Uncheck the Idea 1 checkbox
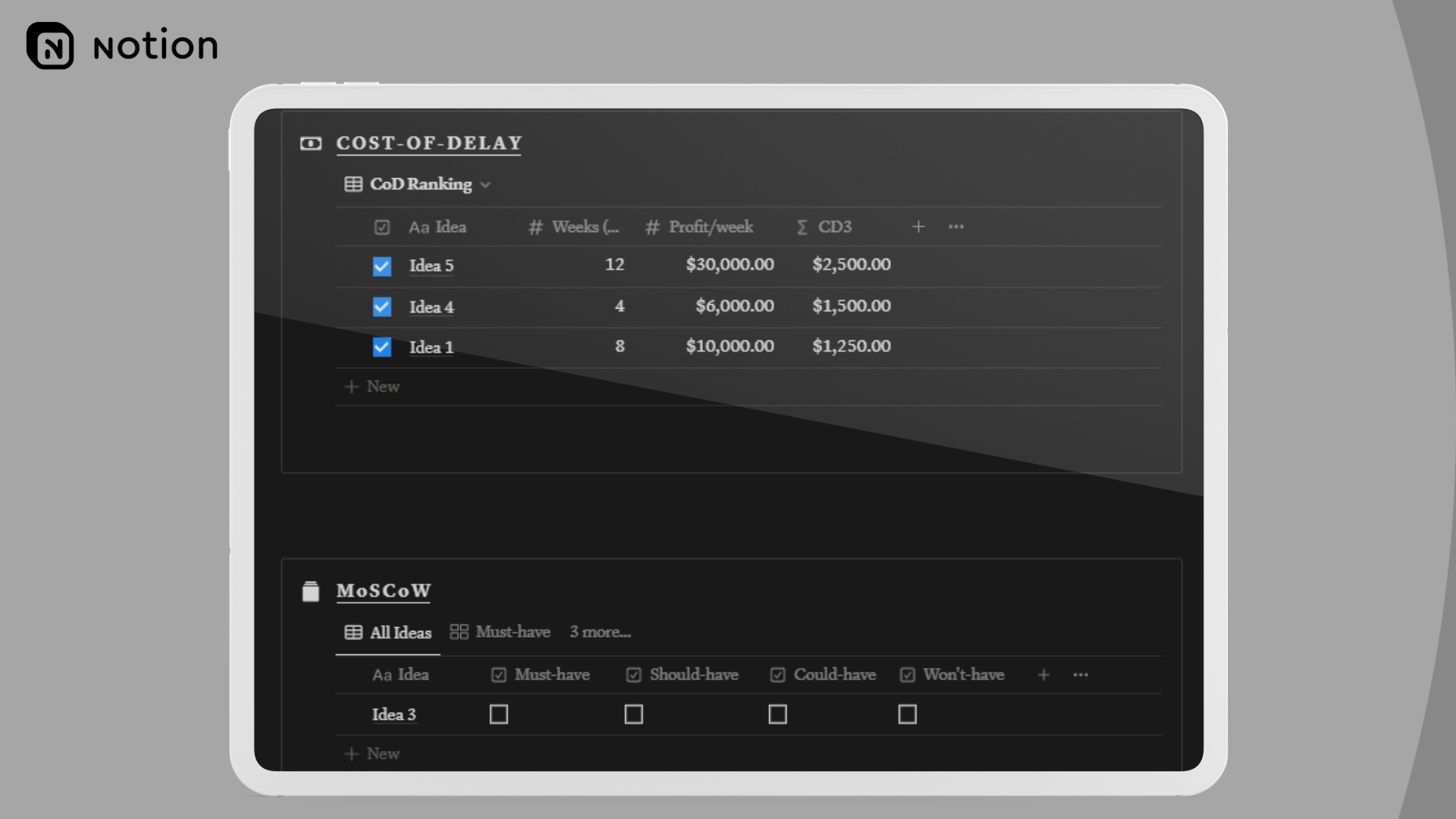The height and width of the screenshot is (819, 1456). coord(382,347)
